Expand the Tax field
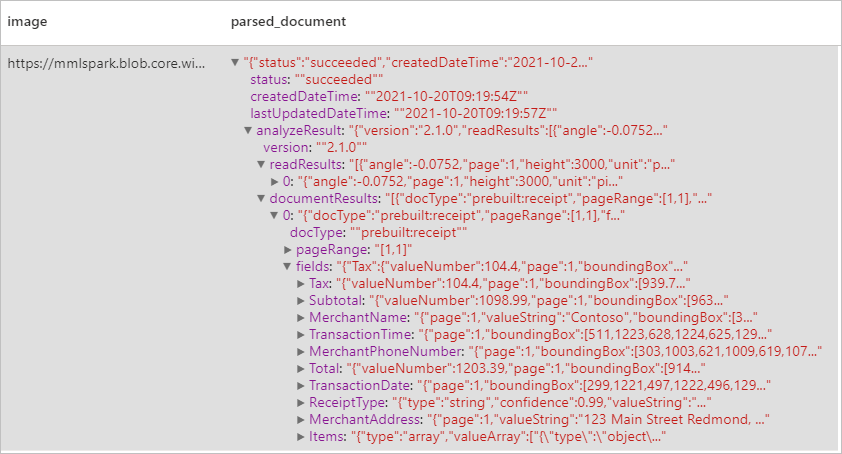This screenshot has height=454, width=842. click(301, 284)
